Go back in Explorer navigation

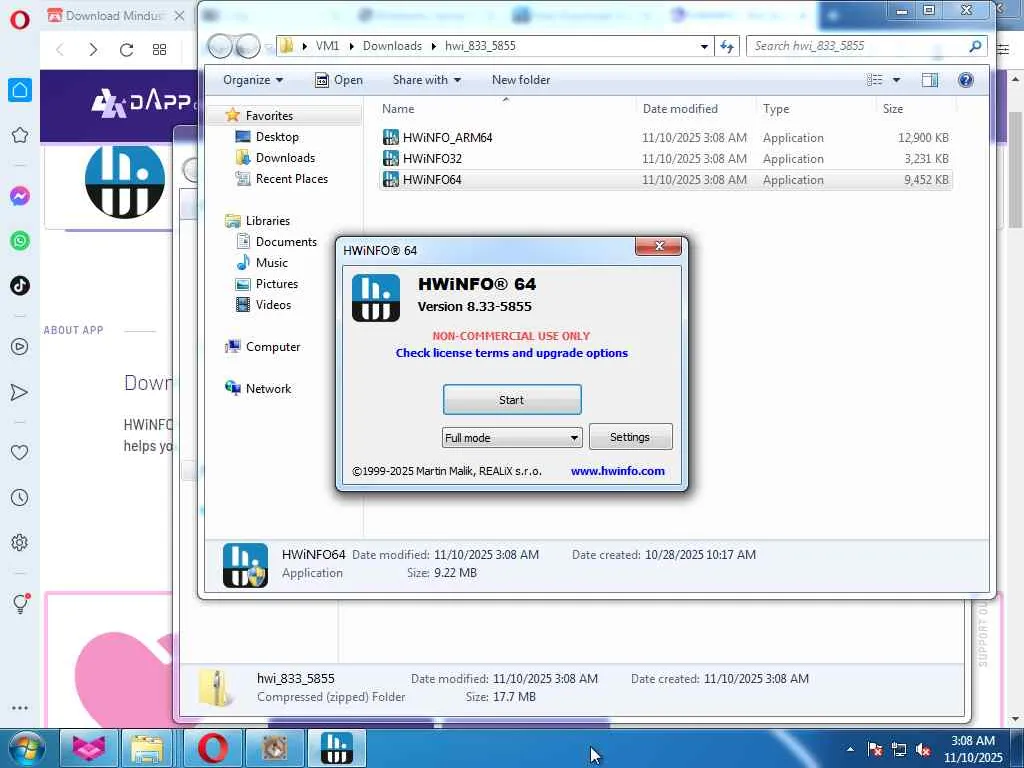[220, 46]
